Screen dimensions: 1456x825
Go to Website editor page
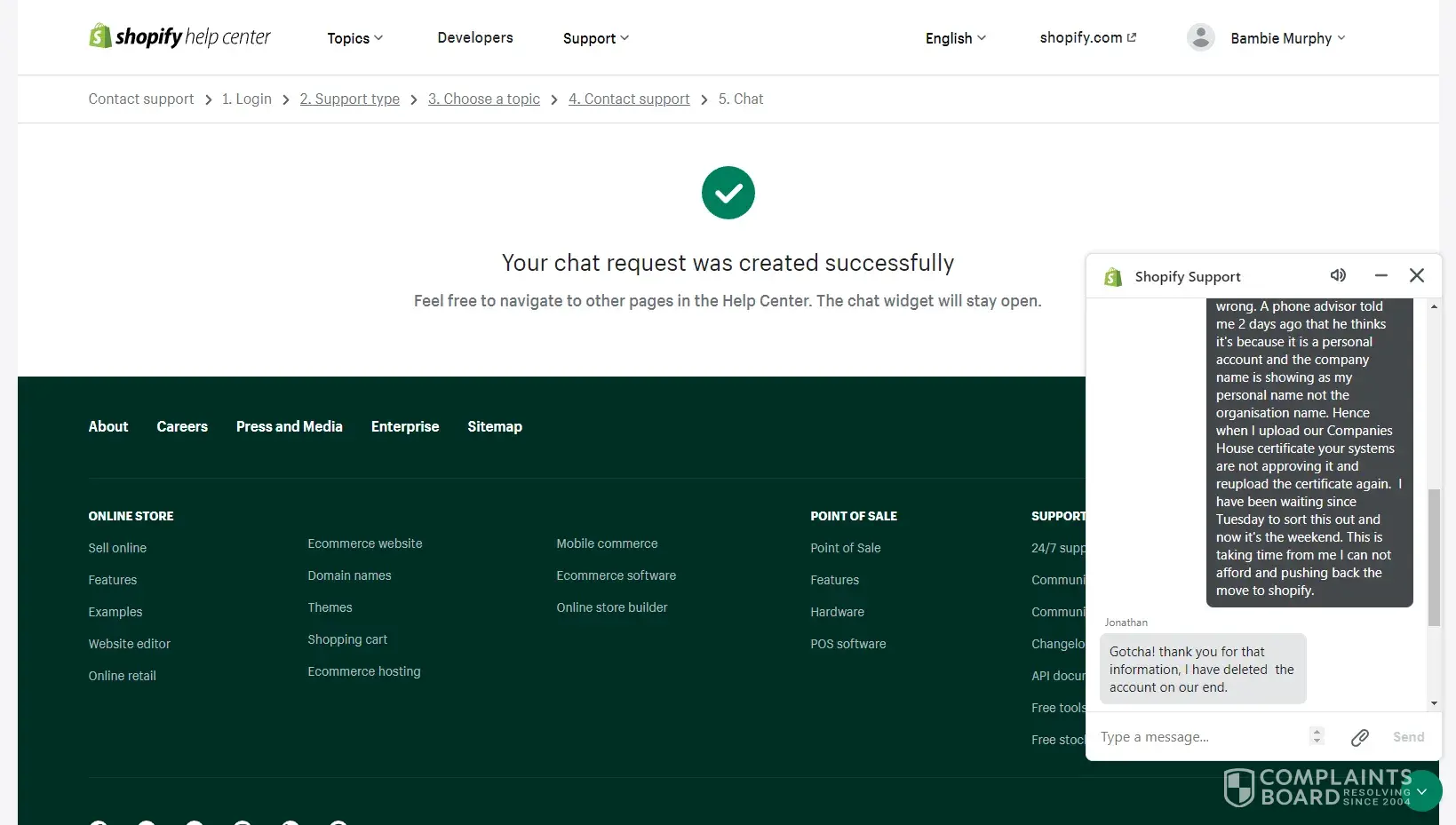pos(130,644)
